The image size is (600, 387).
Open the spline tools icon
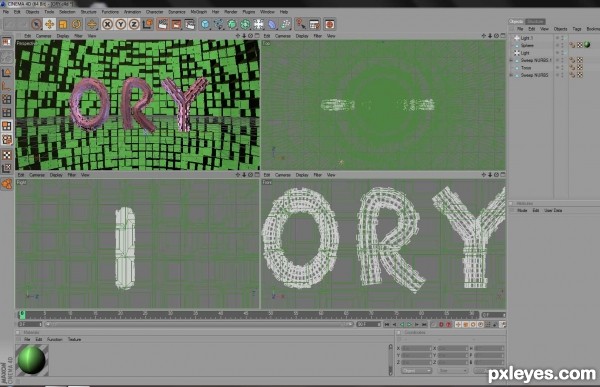[x=218, y=24]
